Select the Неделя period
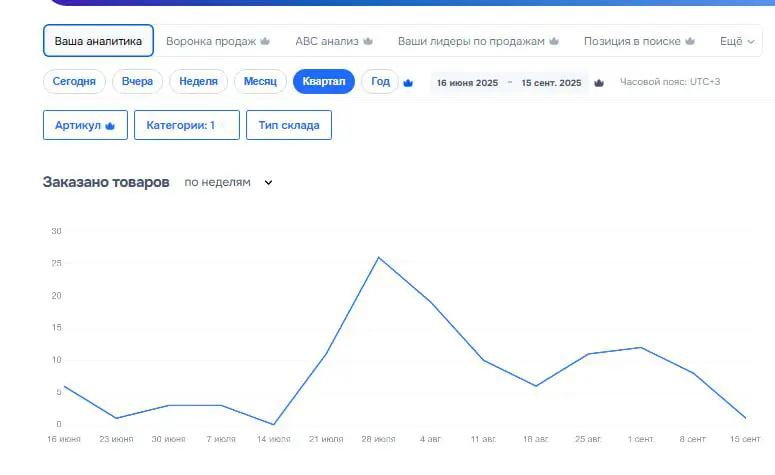775x475 pixels. tap(198, 82)
